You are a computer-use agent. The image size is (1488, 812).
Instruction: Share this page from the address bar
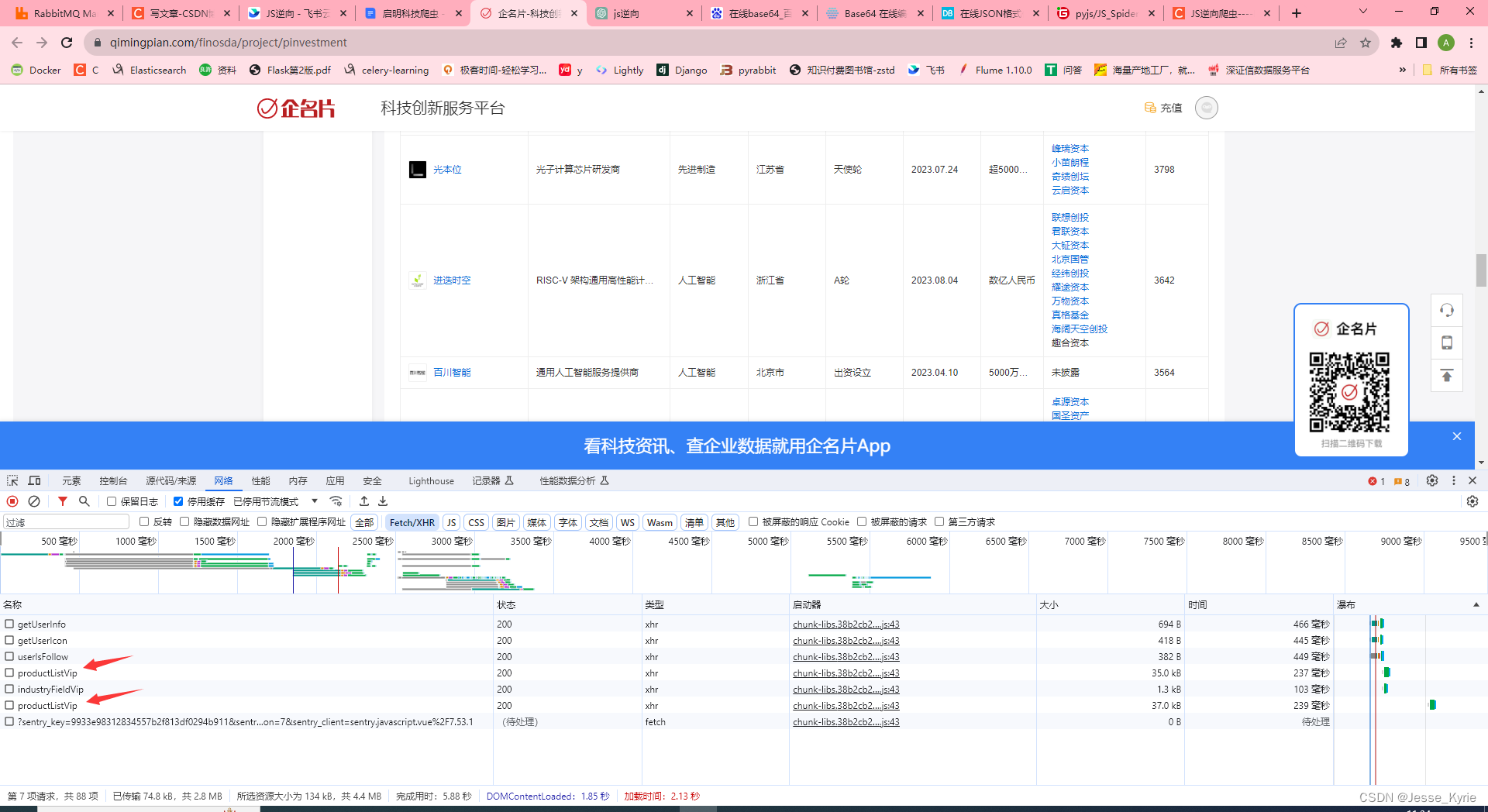coord(1341,43)
